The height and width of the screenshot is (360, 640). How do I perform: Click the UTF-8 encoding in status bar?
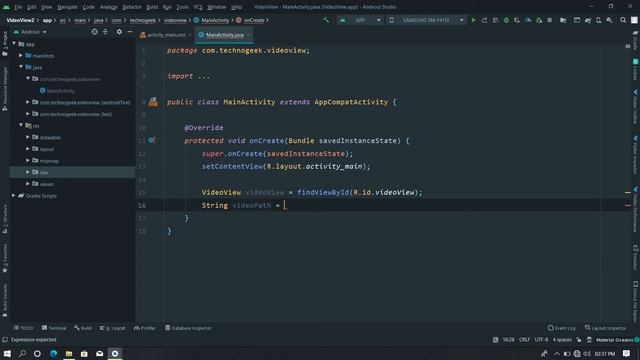tap(541, 340)
